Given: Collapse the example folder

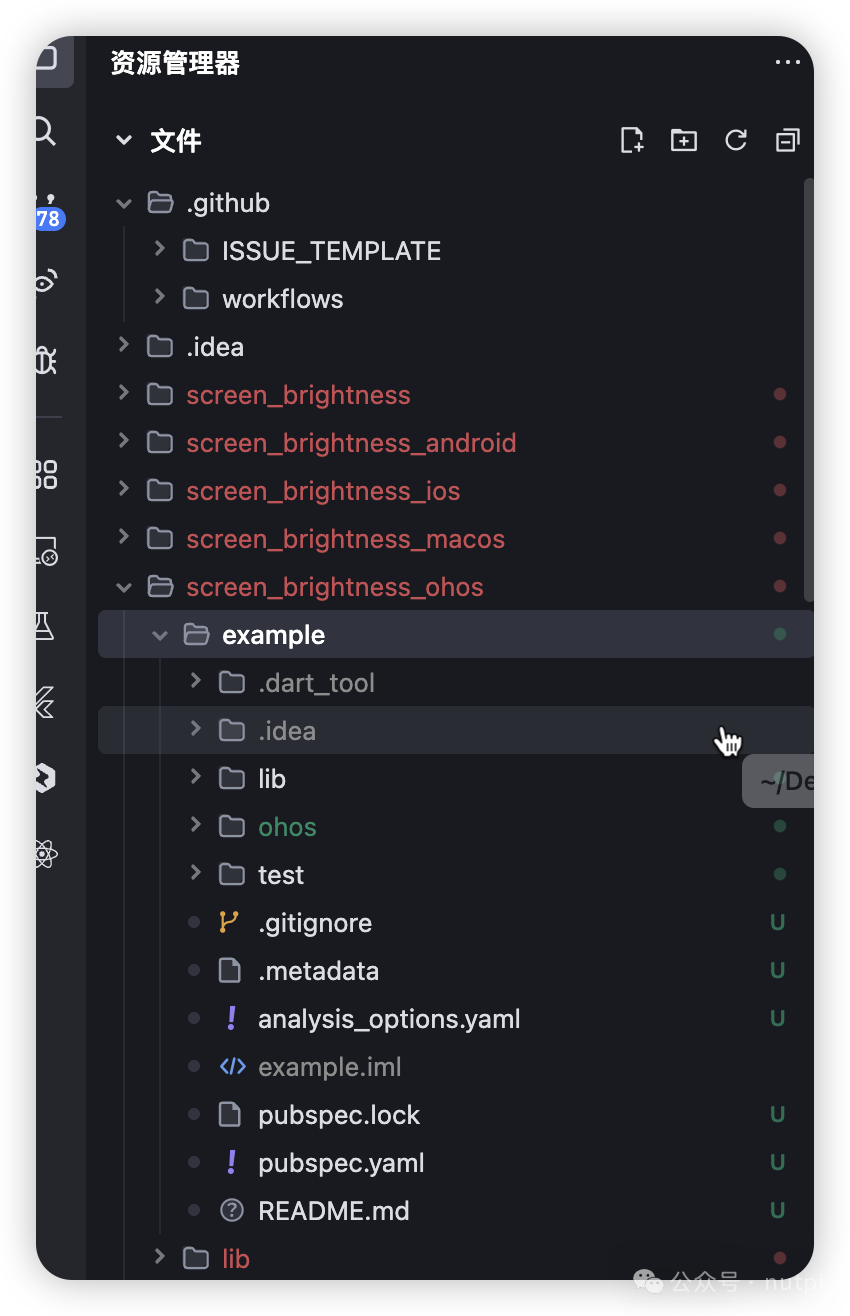Looking at the screenshot, I should tap(160, 635).
